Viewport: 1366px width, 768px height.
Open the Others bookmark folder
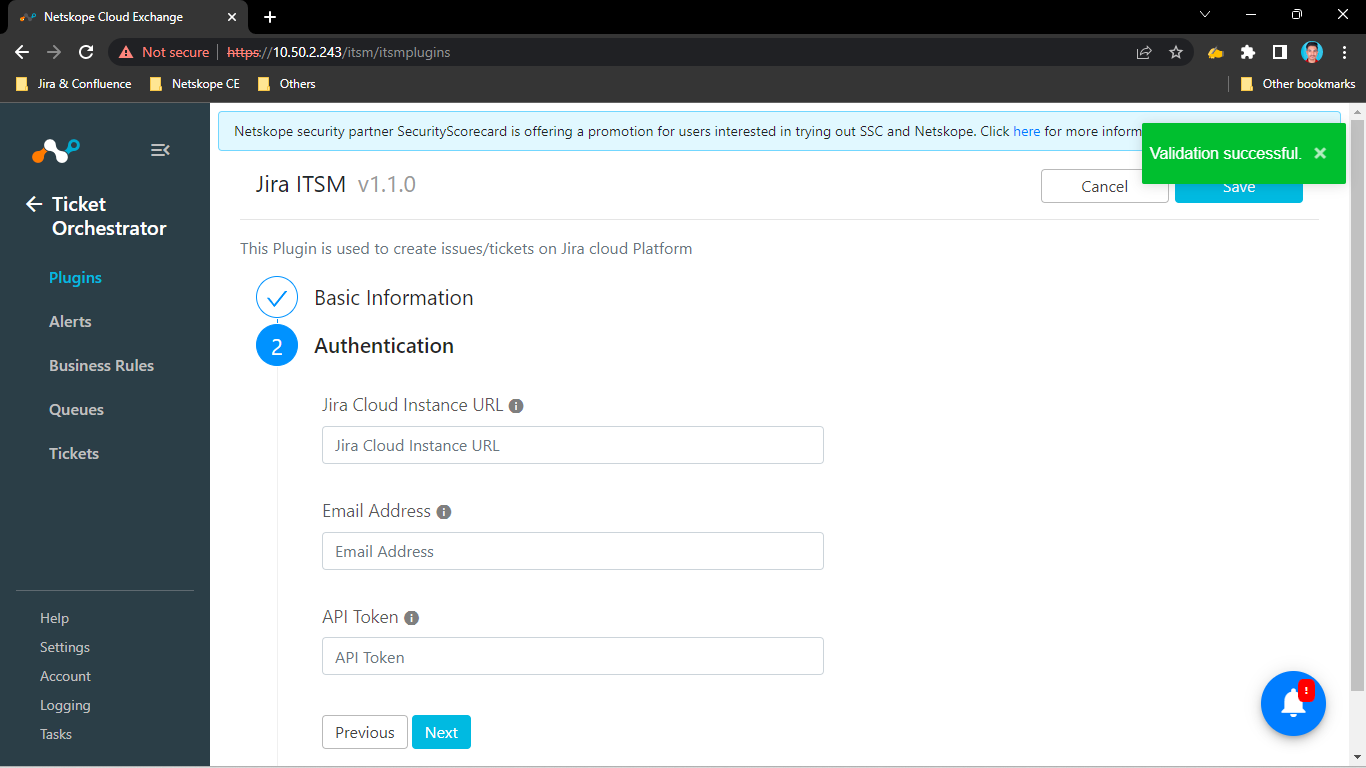(x=286, y=84)
